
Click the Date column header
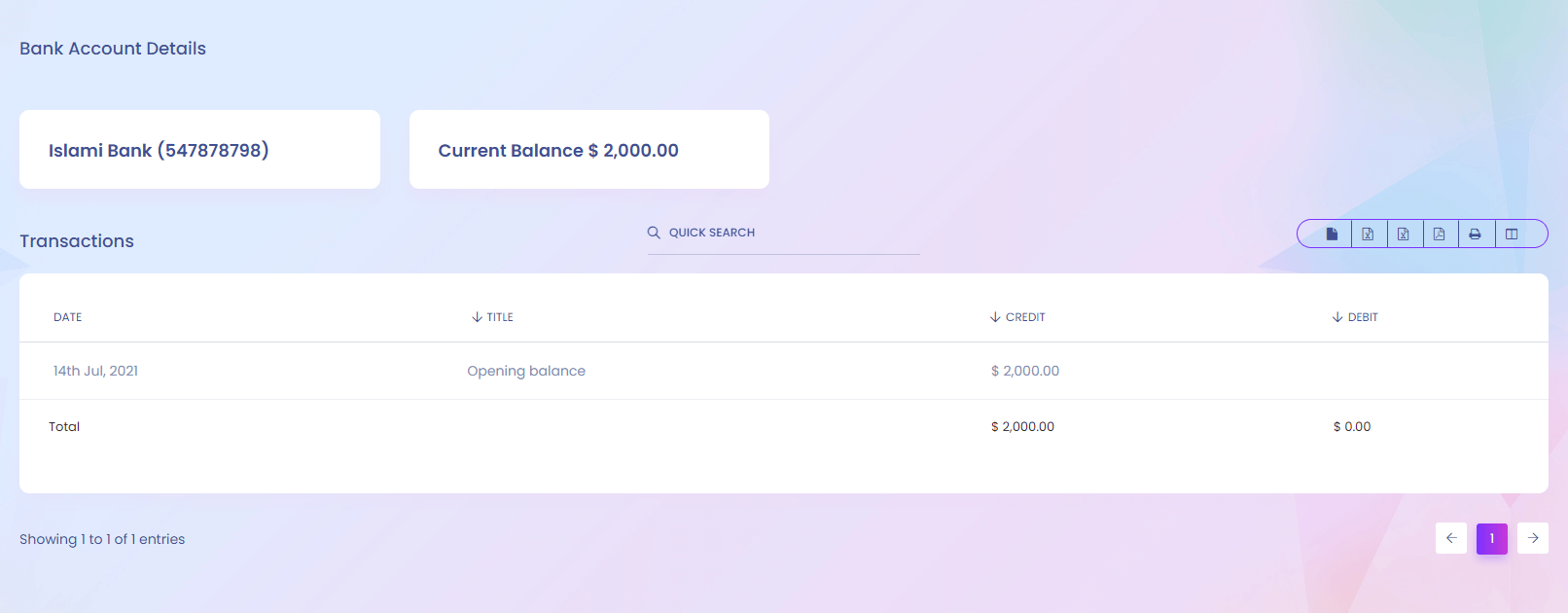[68, 317]
